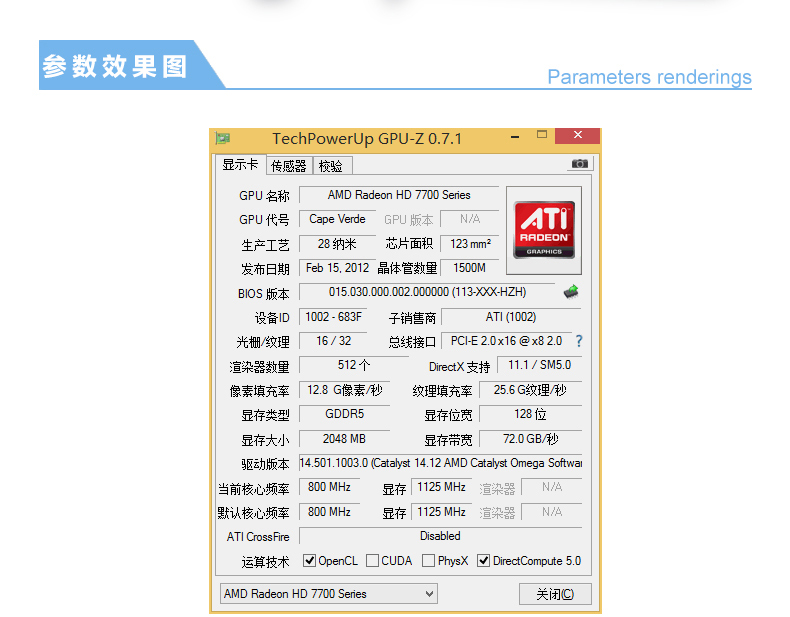Open the AMD Radeon HD 7700 Series dropdown
The image size is (790, 617).
click(x=328, y=594)
